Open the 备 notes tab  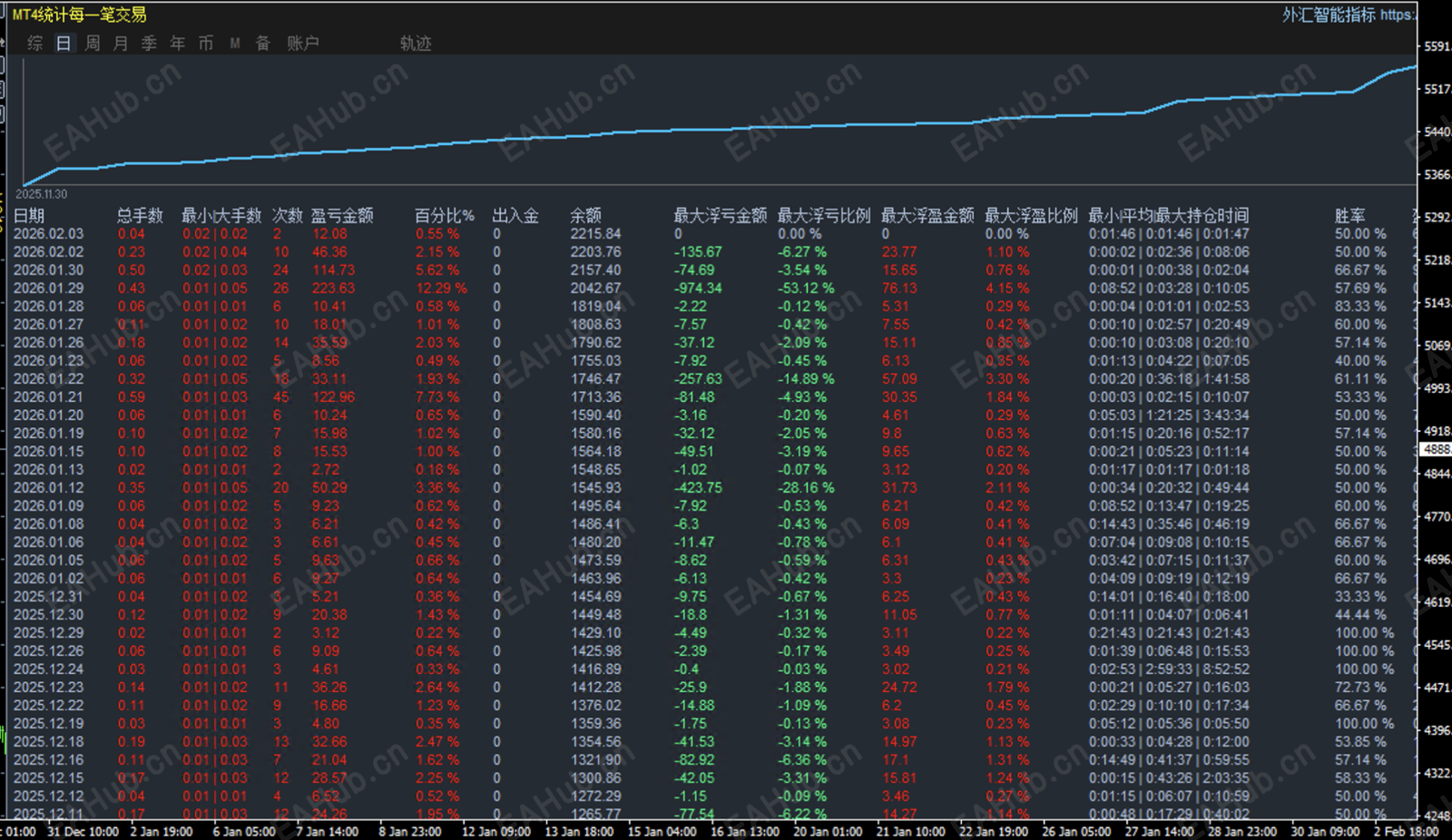tap(263, 43)
